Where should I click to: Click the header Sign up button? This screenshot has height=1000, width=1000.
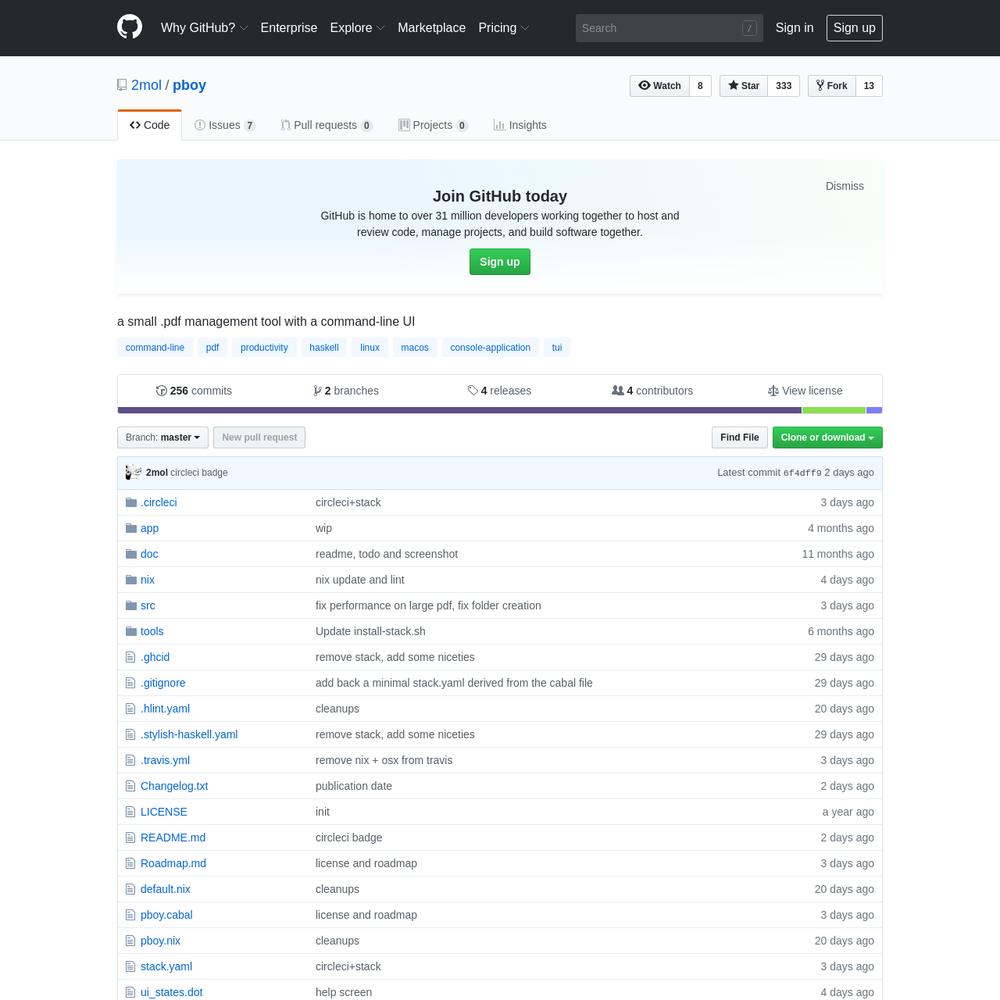pos(854,28)
